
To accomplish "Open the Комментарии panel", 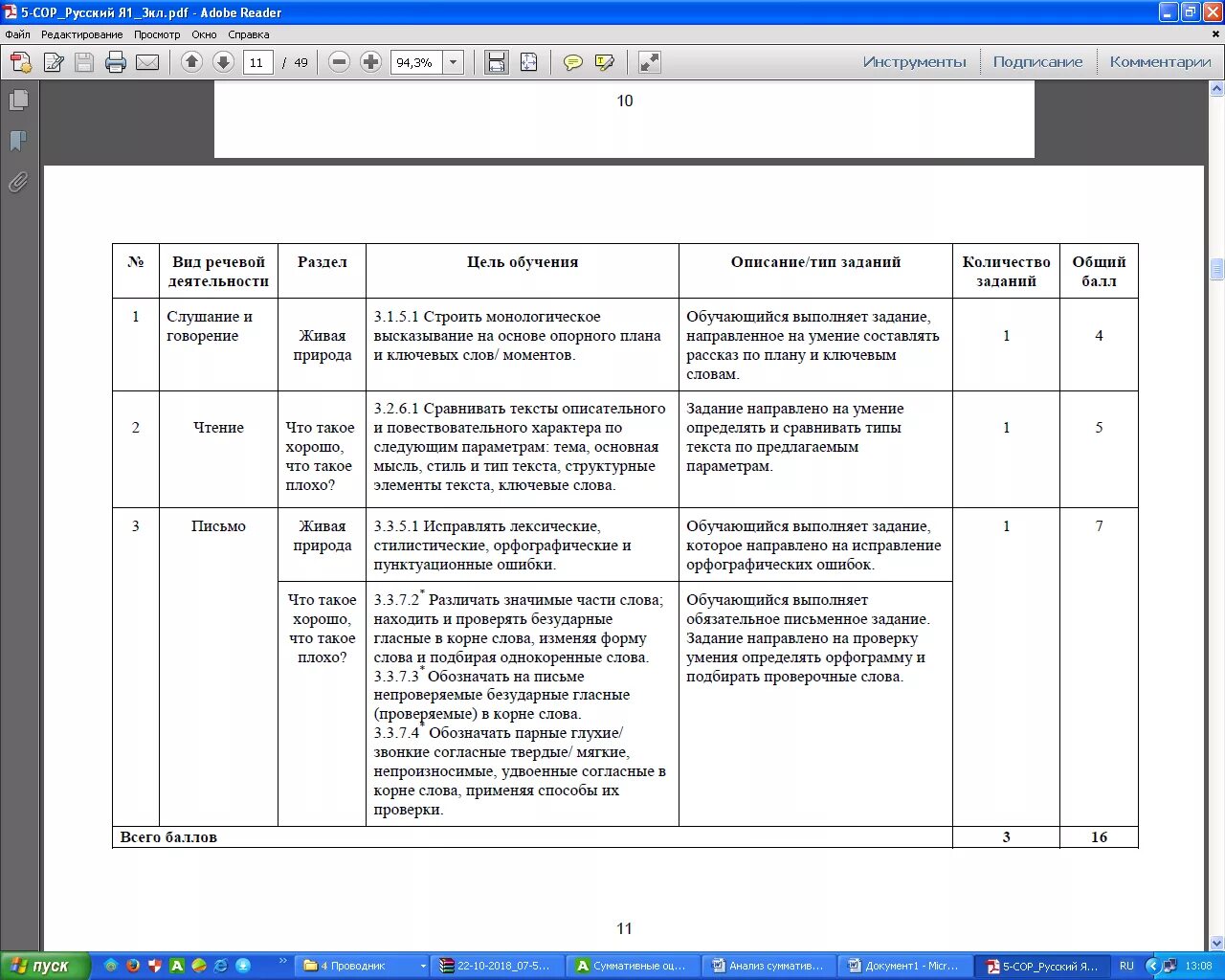I will pyautogui.click(x=1160, y=62).
